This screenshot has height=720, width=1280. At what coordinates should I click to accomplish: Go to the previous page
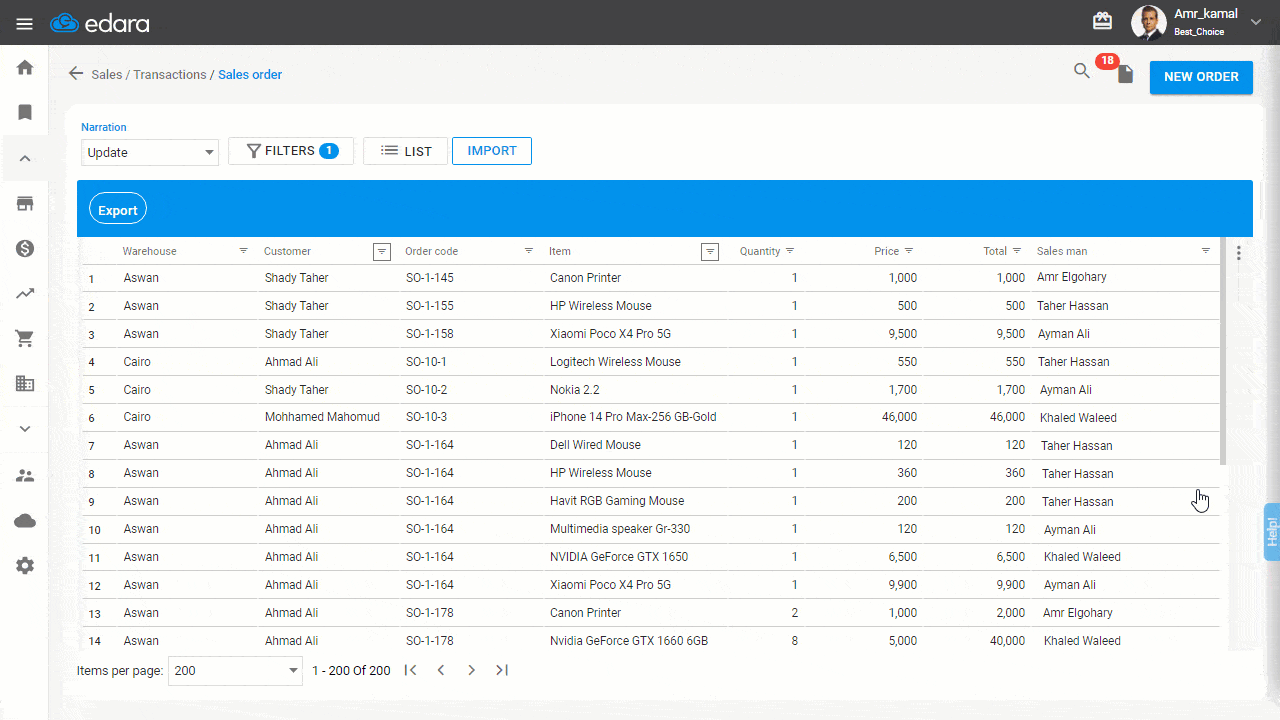tap(441, 670)
